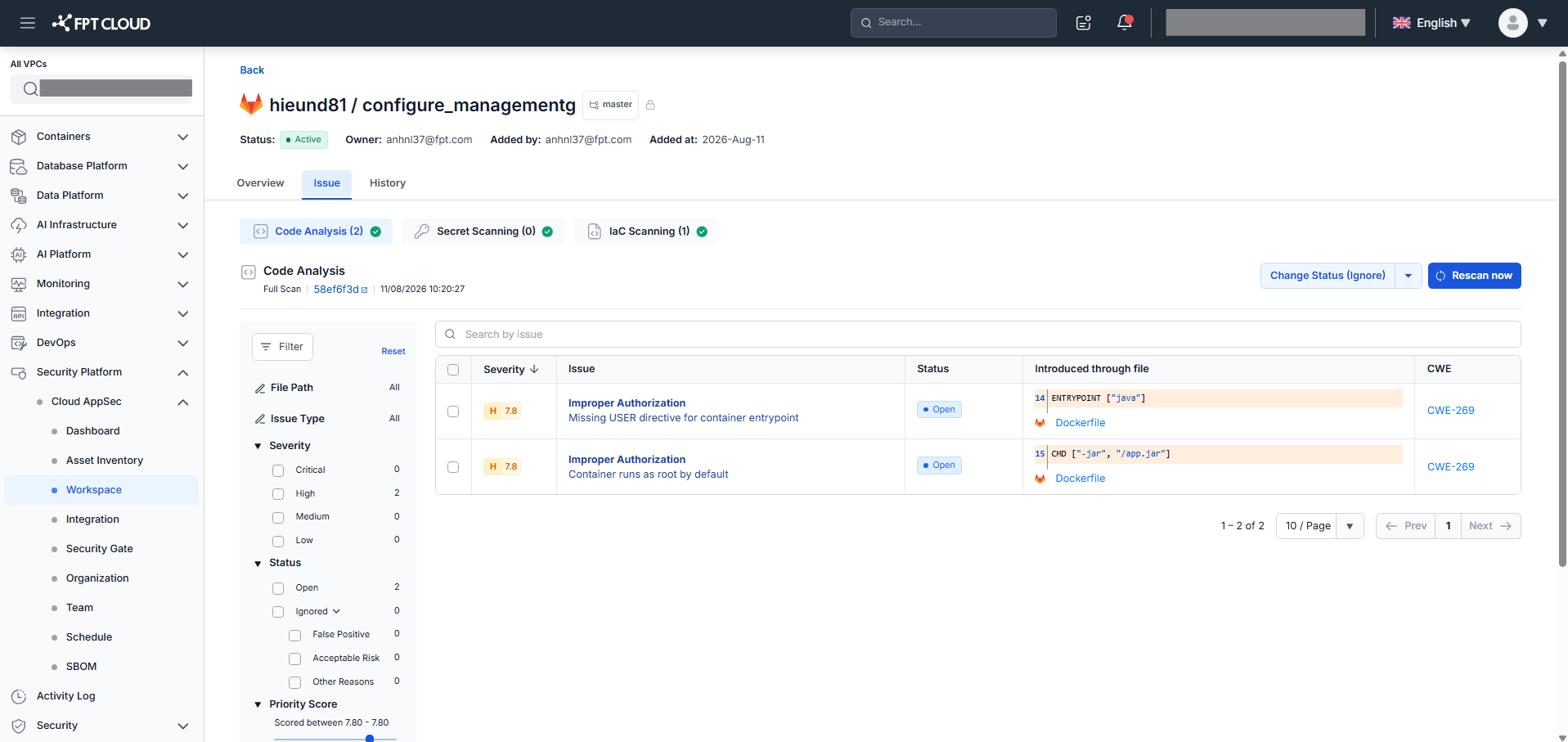Click the Filter button
The image size is (1568, 742).
click(x=282, y=347)
